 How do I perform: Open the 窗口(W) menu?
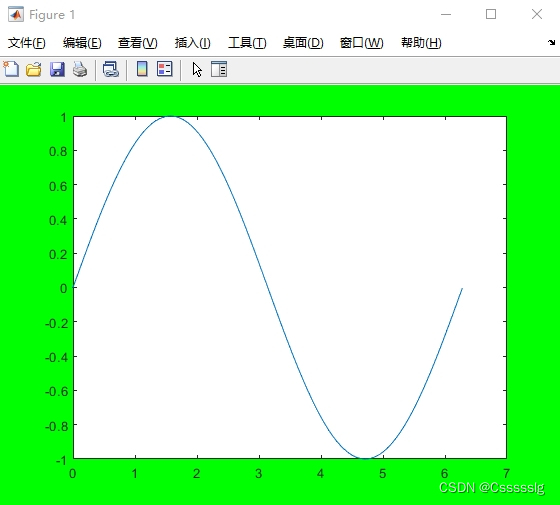pos(361,43)
